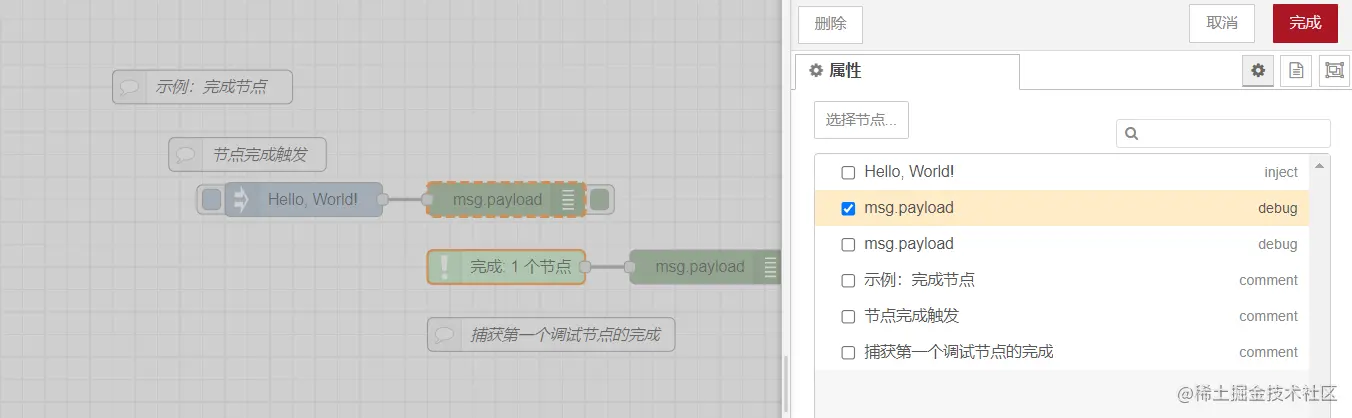Click the exclamation icon on complete node
Viewport: 1352px width, 418px height.
tap(442, 267)
